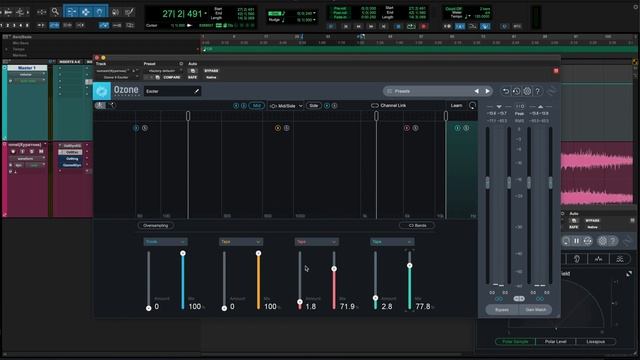The width and height of the screenshot is (640, 360).
Task: Select the Trim tool in edit toolbar
Action: coord(71,12)
